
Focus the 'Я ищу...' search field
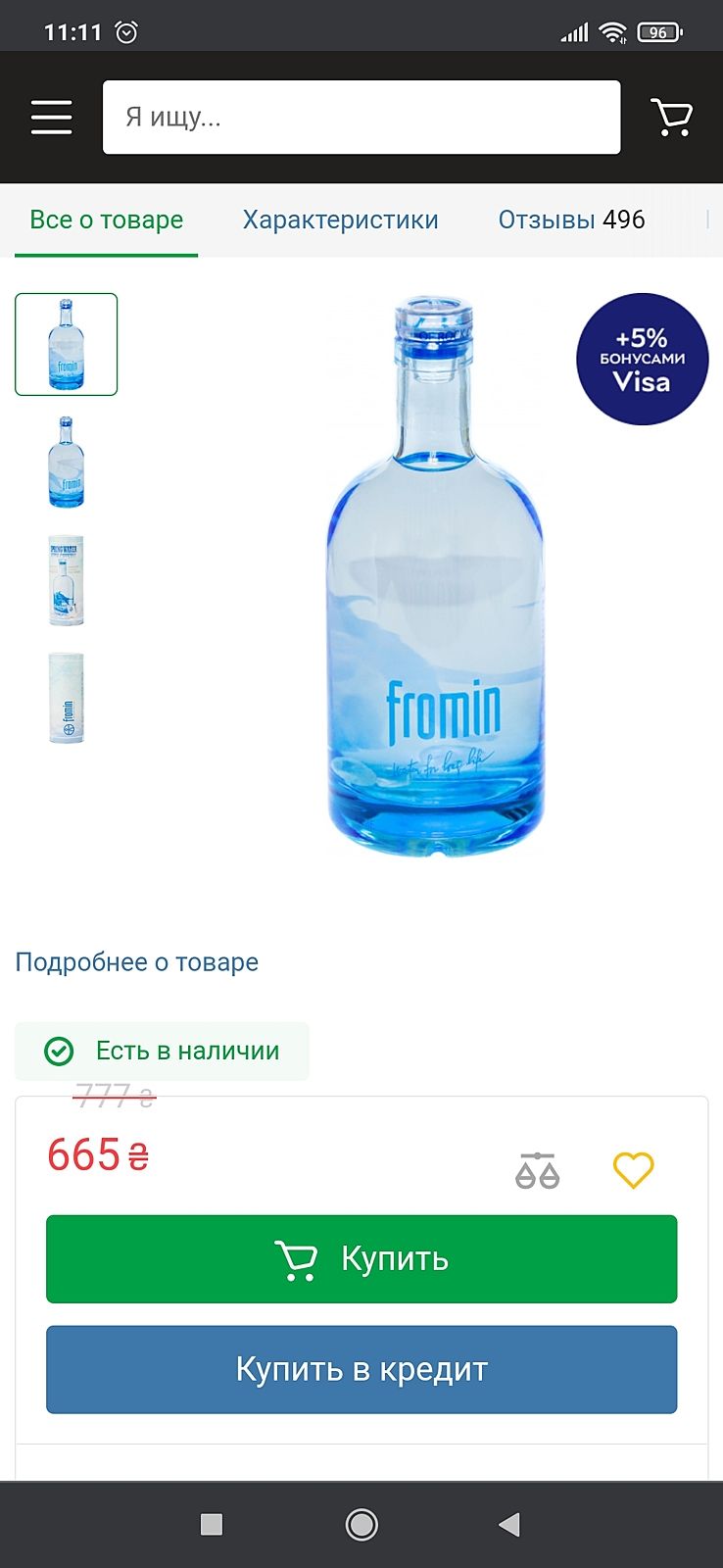click(361, 117)
